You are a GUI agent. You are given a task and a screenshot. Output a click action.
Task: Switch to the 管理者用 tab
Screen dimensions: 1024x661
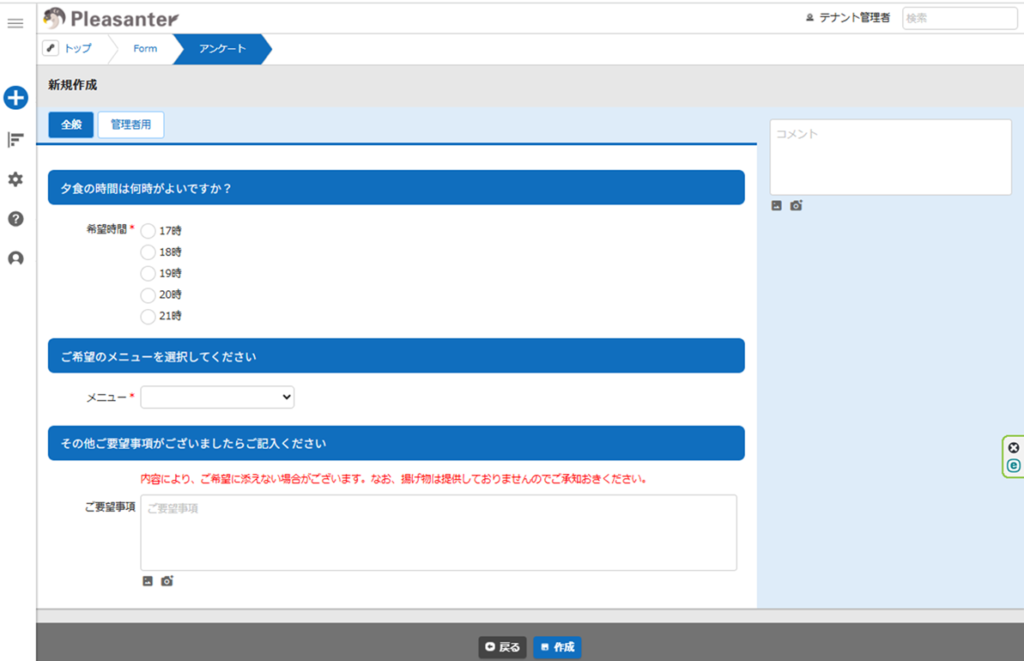coord(131,125)
